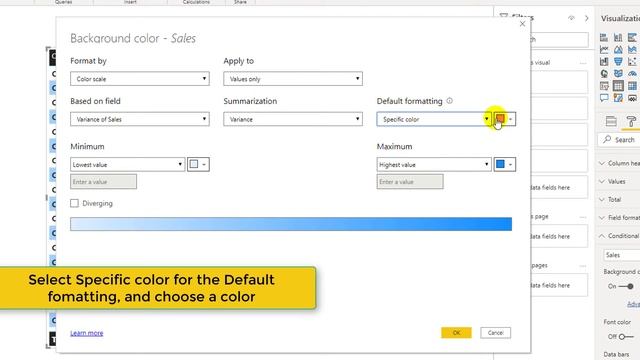The width and height of the screenshot is (640, 360).
Task: Click the Filters pane search box
Action: click(x=560, y=40)
